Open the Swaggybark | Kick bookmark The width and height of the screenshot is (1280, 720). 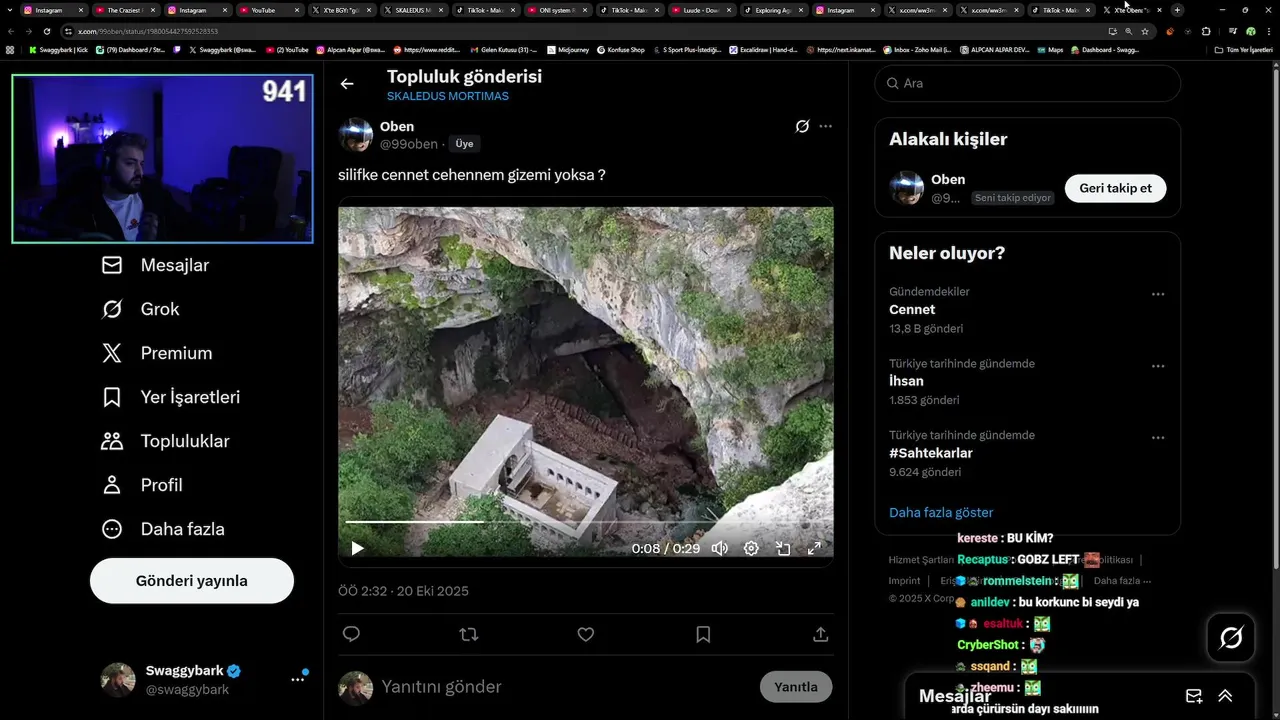tap(58, 49)
